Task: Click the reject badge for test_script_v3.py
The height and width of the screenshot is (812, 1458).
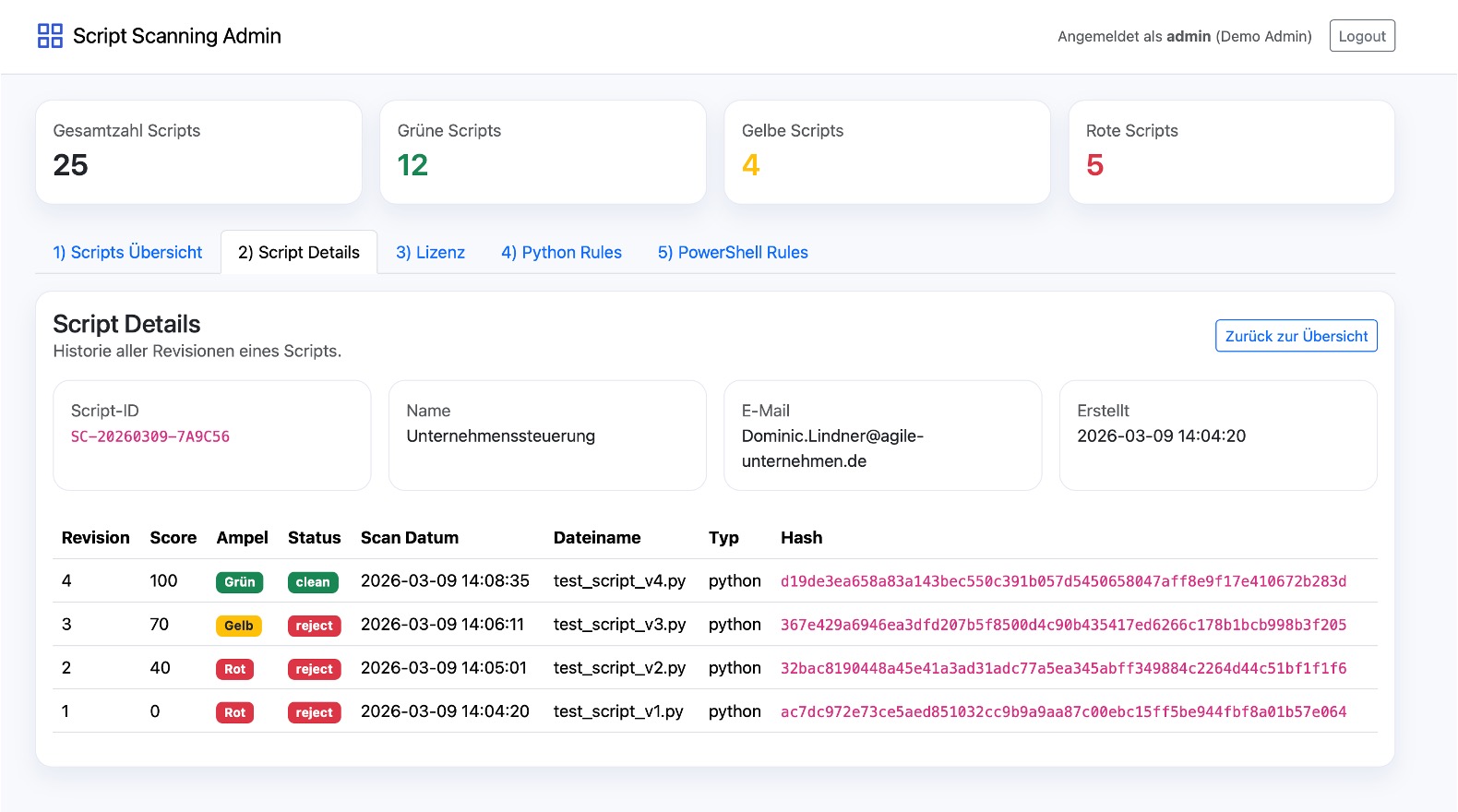Action: coord(315,626)
